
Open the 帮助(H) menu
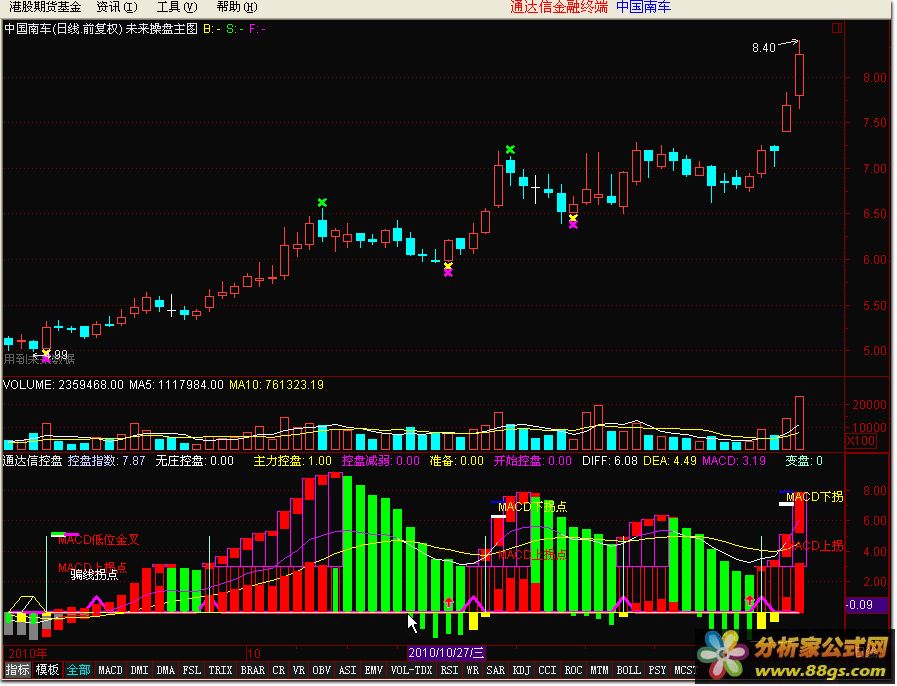click(x=237, y=7)
